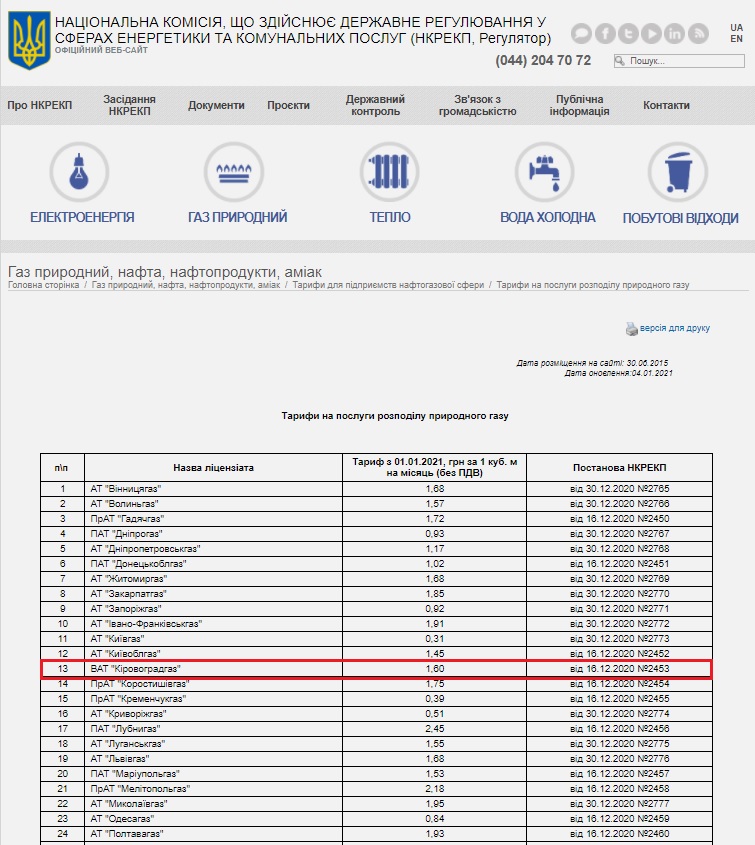Image resolution: width=755 pixels, height=845 pixels.
Task: Open the Державний контроль menu
Action: point(375,105)
